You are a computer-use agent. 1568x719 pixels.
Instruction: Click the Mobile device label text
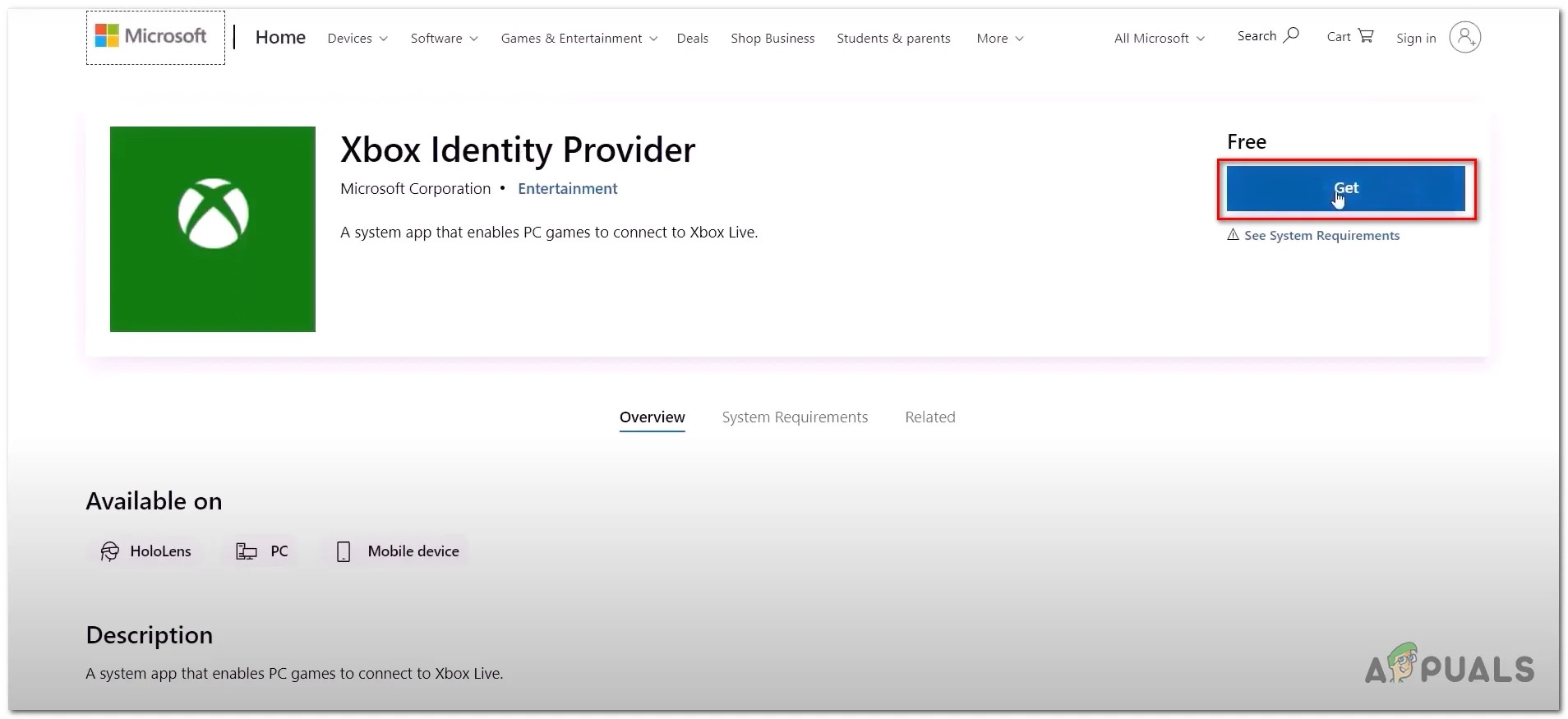pyautogui.click(x=413, y=551)
